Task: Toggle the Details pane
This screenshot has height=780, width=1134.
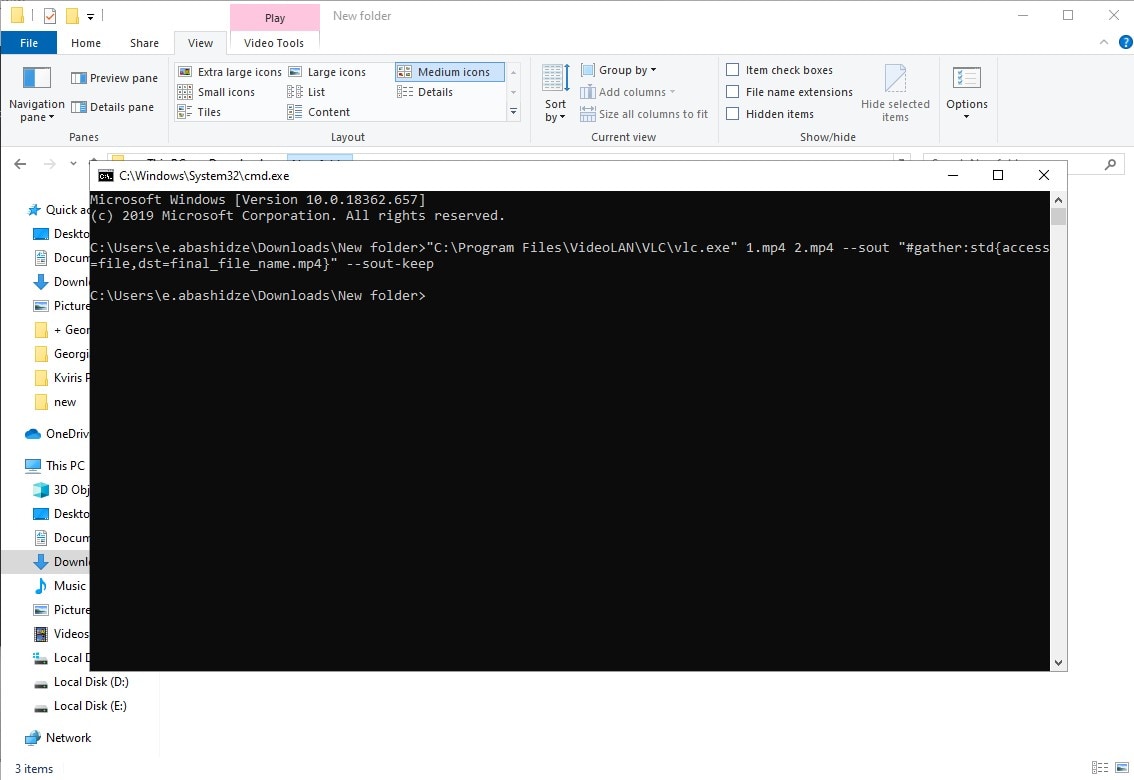Action: [x=113, y=107]
